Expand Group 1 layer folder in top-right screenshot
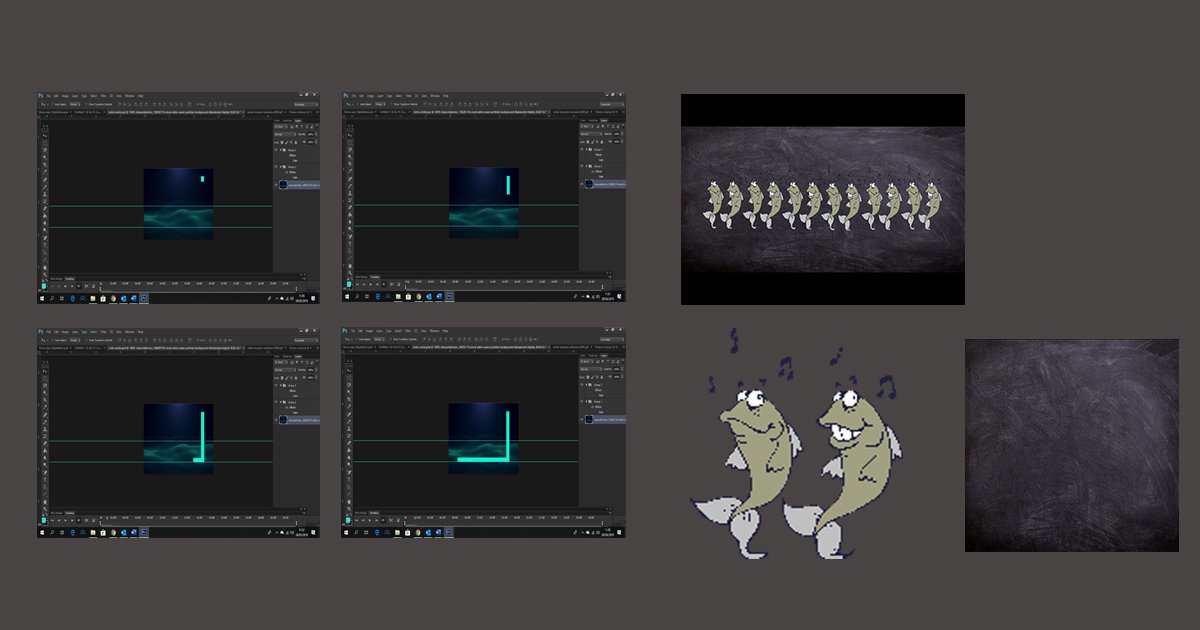 (587, 167)
